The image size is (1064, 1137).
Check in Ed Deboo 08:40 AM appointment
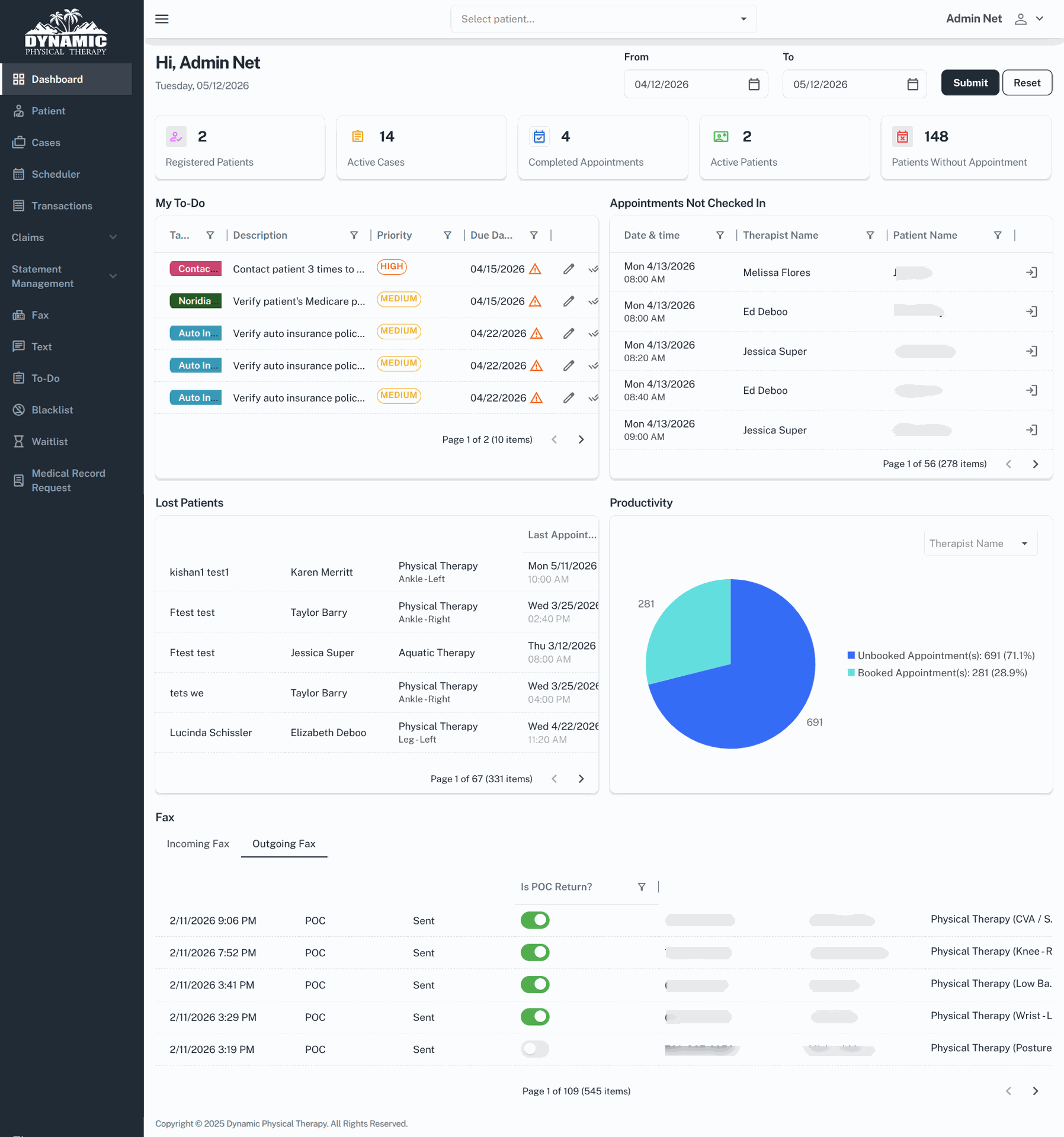[x=1031, y=390]
